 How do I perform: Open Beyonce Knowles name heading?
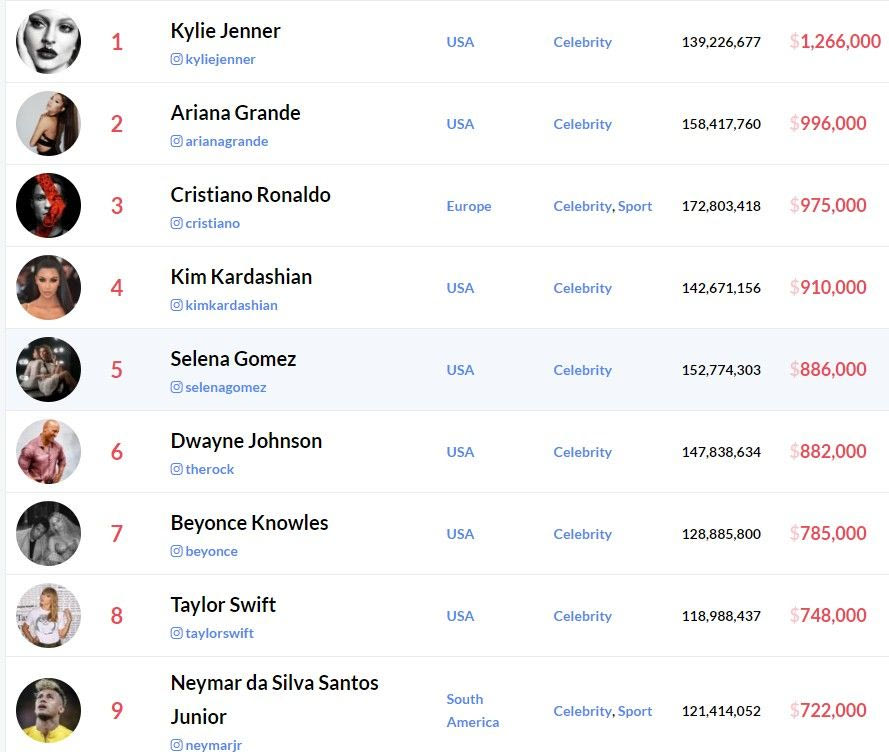249,523
